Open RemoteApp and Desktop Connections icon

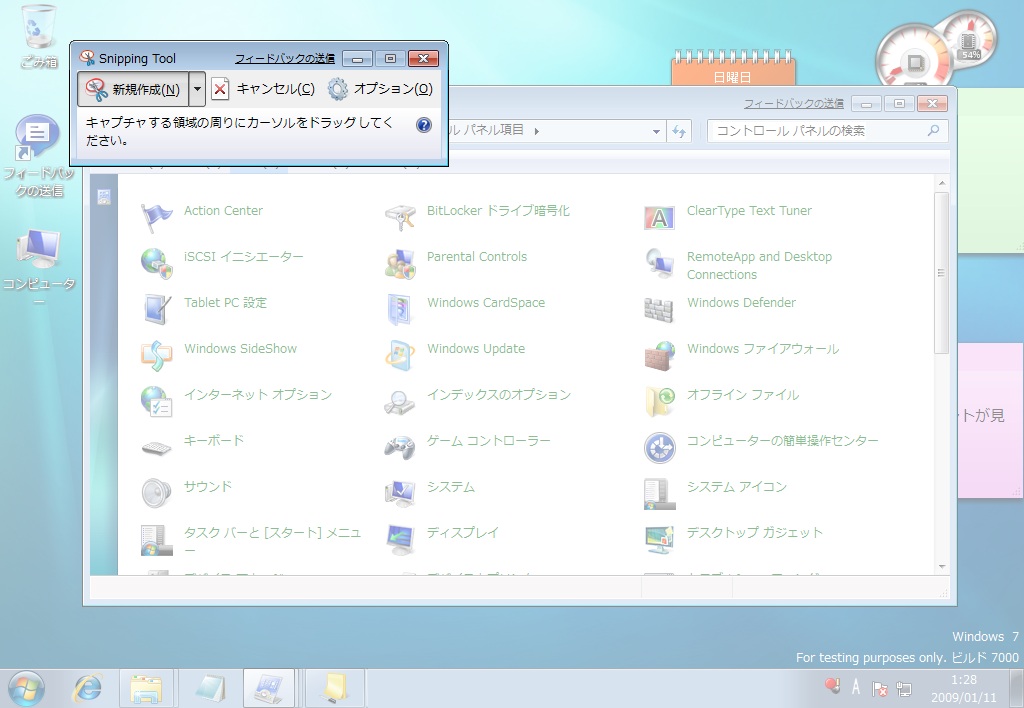(659, 263)
